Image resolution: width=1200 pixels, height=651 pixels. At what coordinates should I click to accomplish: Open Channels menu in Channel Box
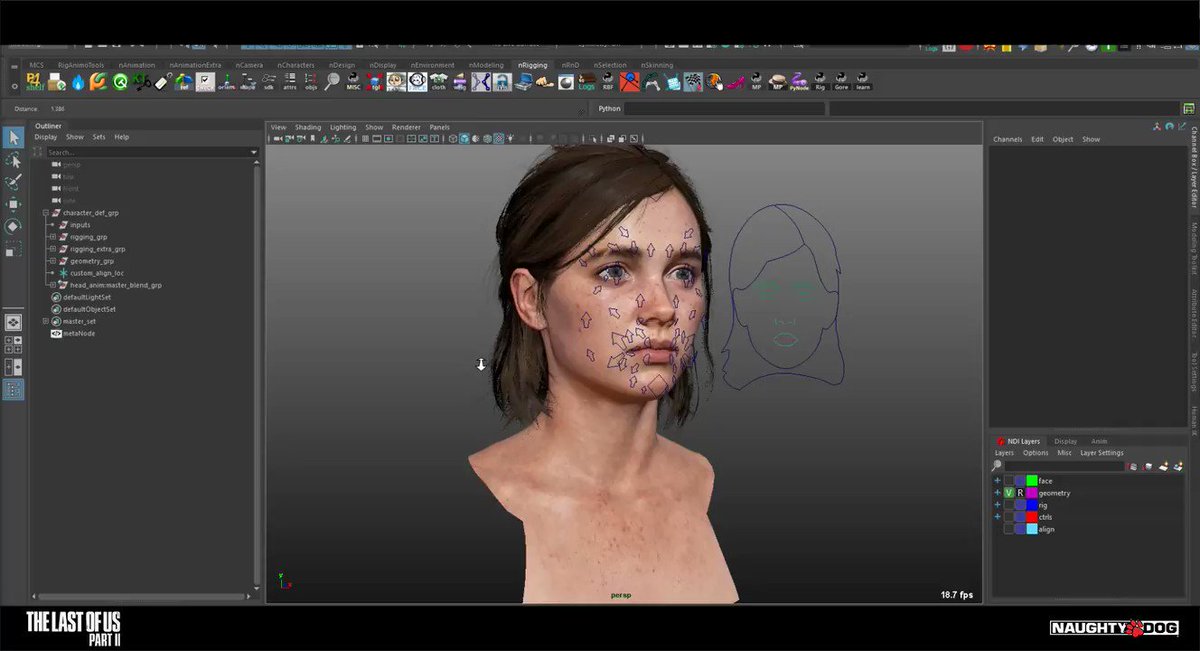(1008, 139)
